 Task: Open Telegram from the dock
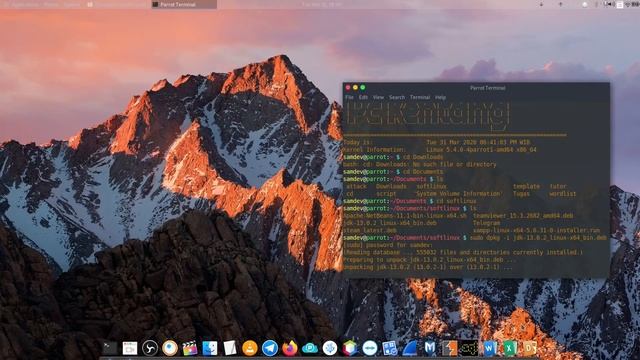pyautogui.click(x=270, y=348)
